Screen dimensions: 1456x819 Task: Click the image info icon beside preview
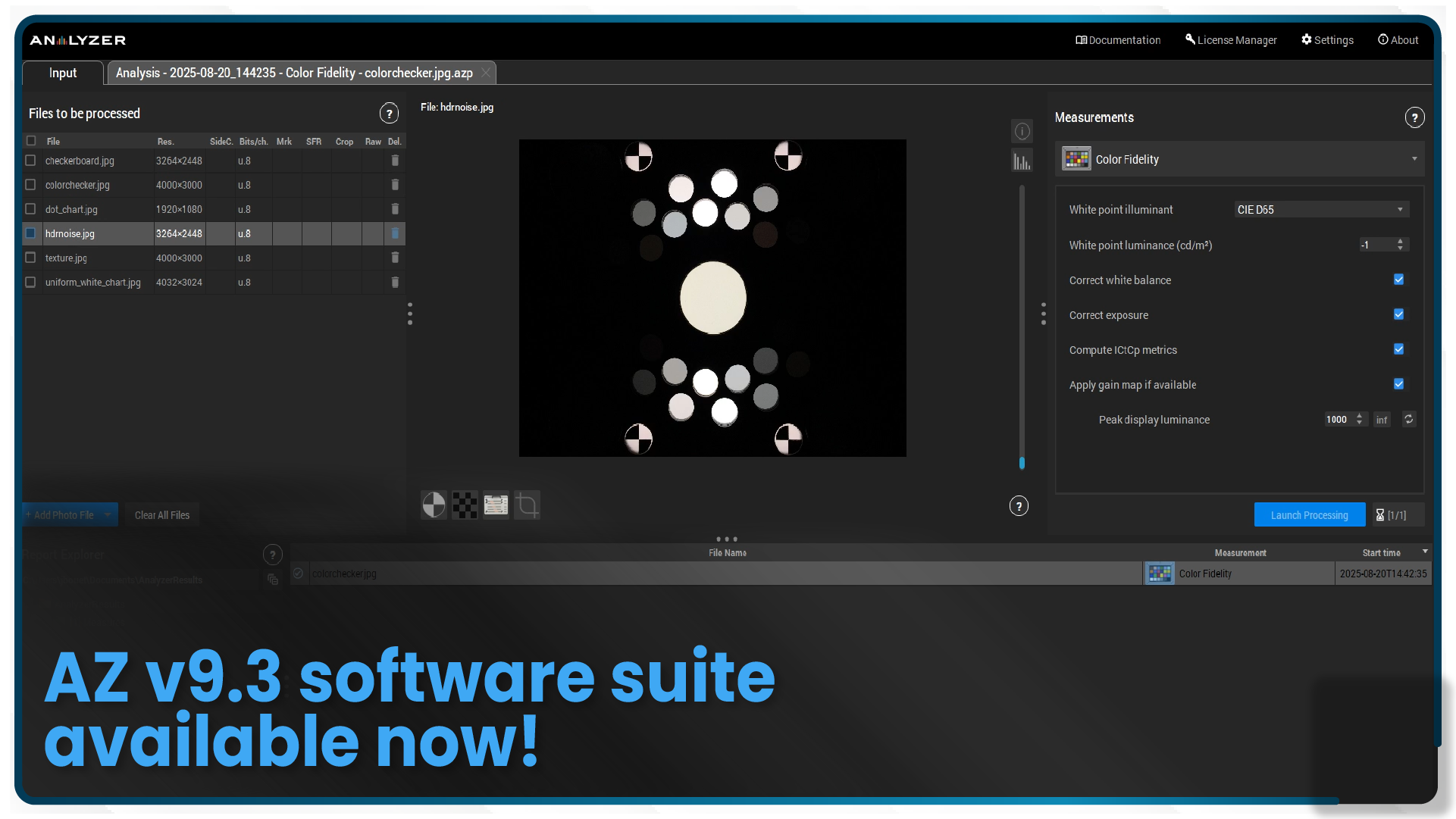[x=1022, y=132]
